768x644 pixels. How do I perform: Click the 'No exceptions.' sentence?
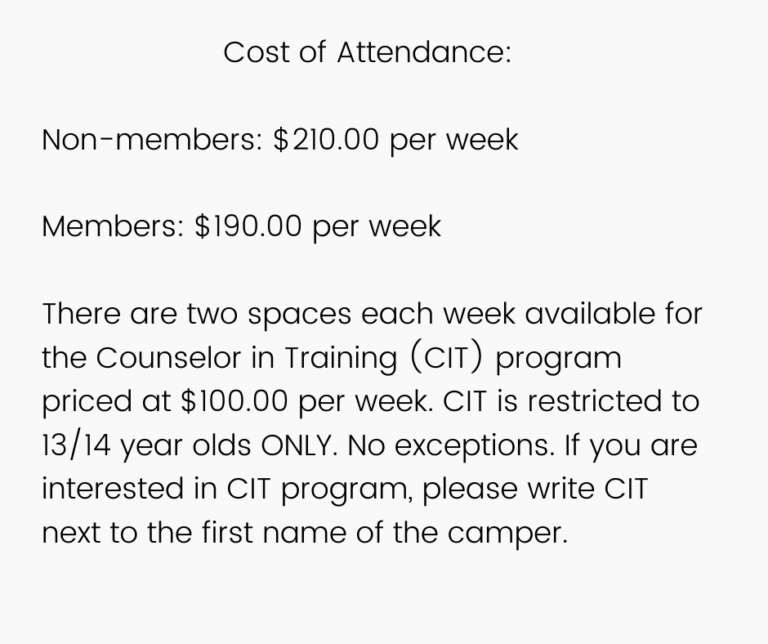[x=451, y=447]
